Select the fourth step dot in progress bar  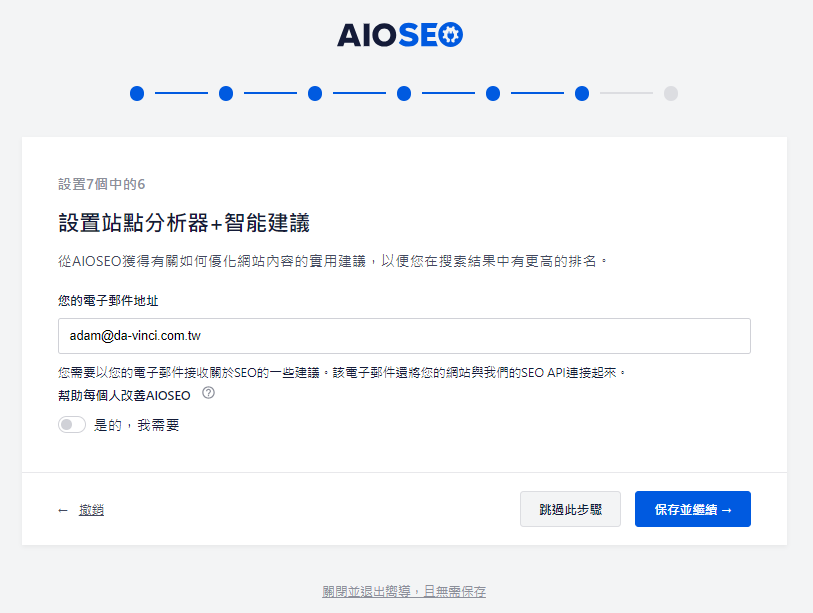pyautogui.click(x=404, y=93)
